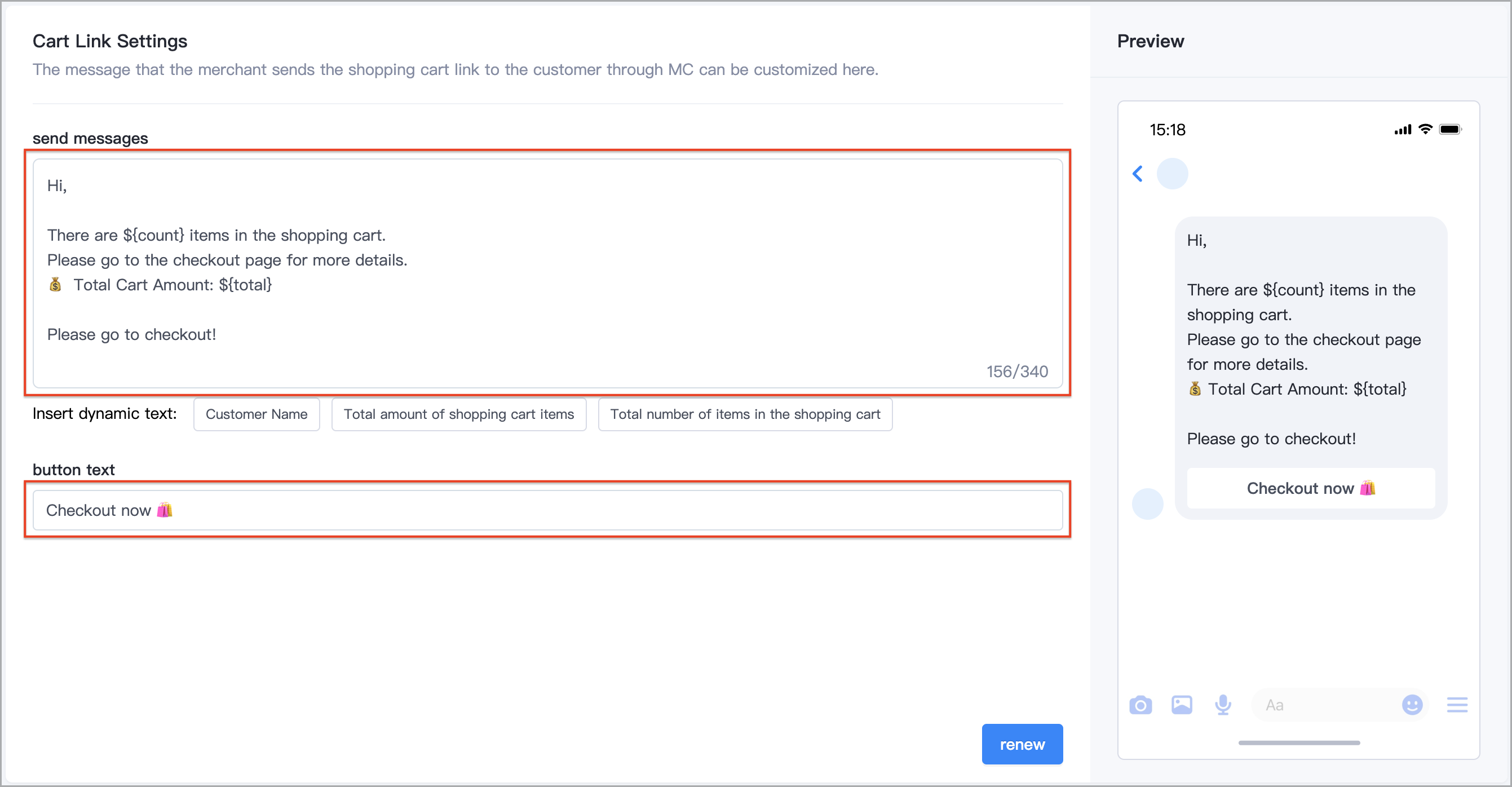This screenshot has height=787, width=1512.
Task: Click the sender avatar beside the chat bubble
Action: [1147, 504]
